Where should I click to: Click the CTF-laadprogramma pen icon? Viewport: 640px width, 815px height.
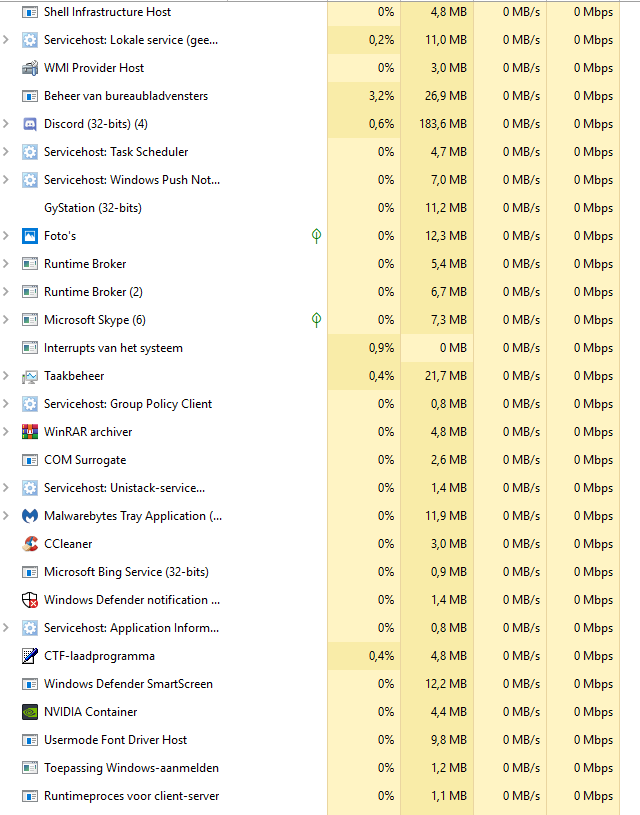point(30,656)
